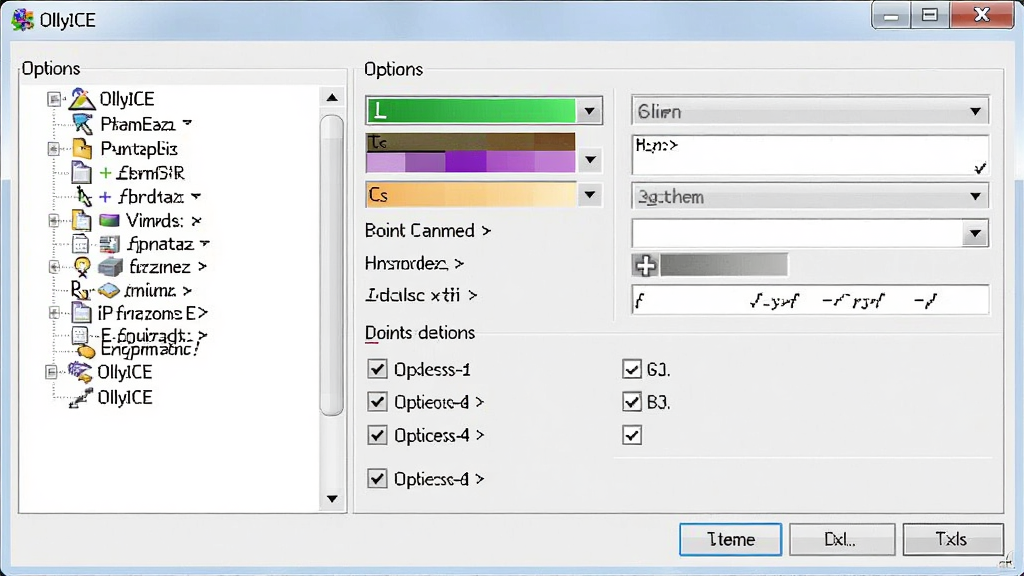Collapse the top OllyICE tree node
This screenshot has width=1024, height=576.
[x=54, y=99]
